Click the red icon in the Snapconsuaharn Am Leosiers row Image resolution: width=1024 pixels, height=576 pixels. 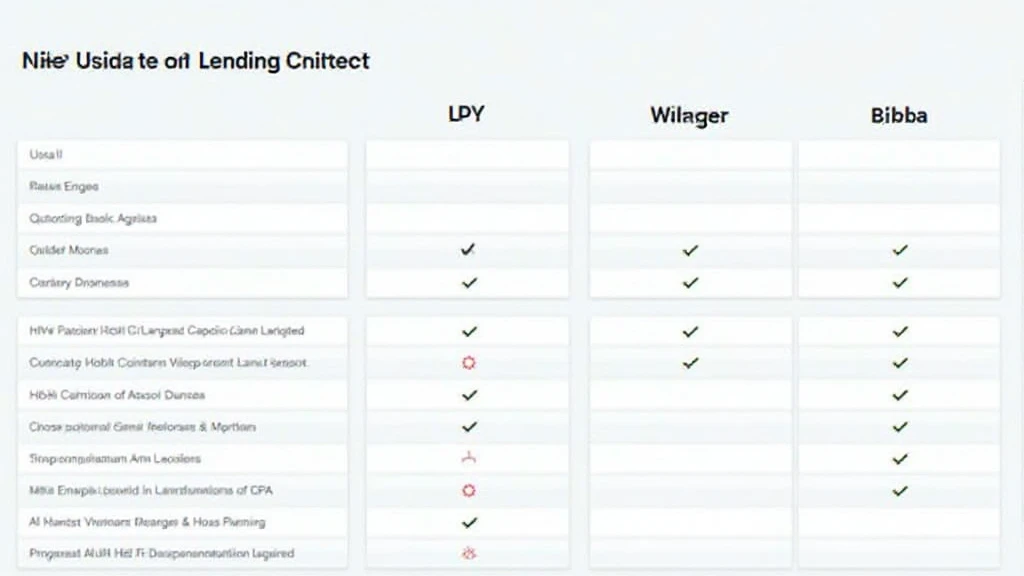click(x=468, y=459)
